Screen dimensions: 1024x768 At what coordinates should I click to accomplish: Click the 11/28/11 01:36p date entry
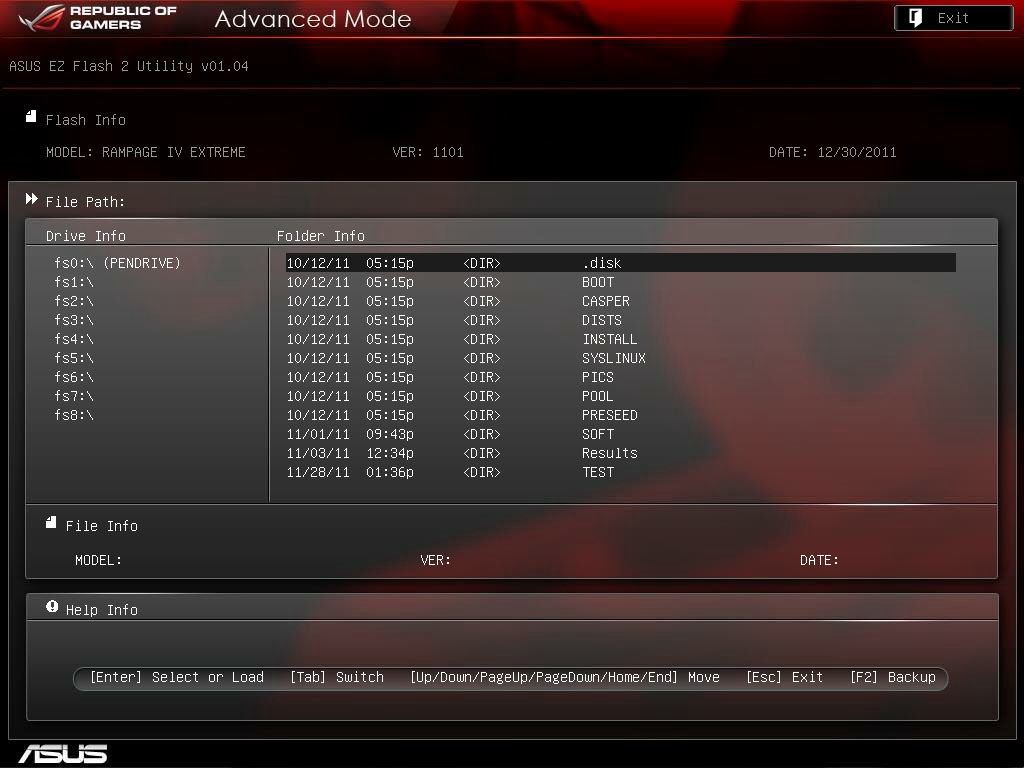[350, 472]
